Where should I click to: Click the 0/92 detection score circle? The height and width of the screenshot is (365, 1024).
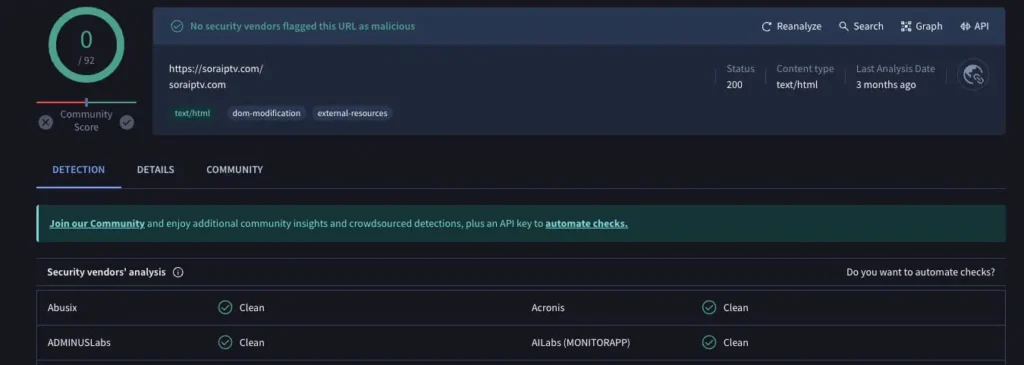click(86, 45)
